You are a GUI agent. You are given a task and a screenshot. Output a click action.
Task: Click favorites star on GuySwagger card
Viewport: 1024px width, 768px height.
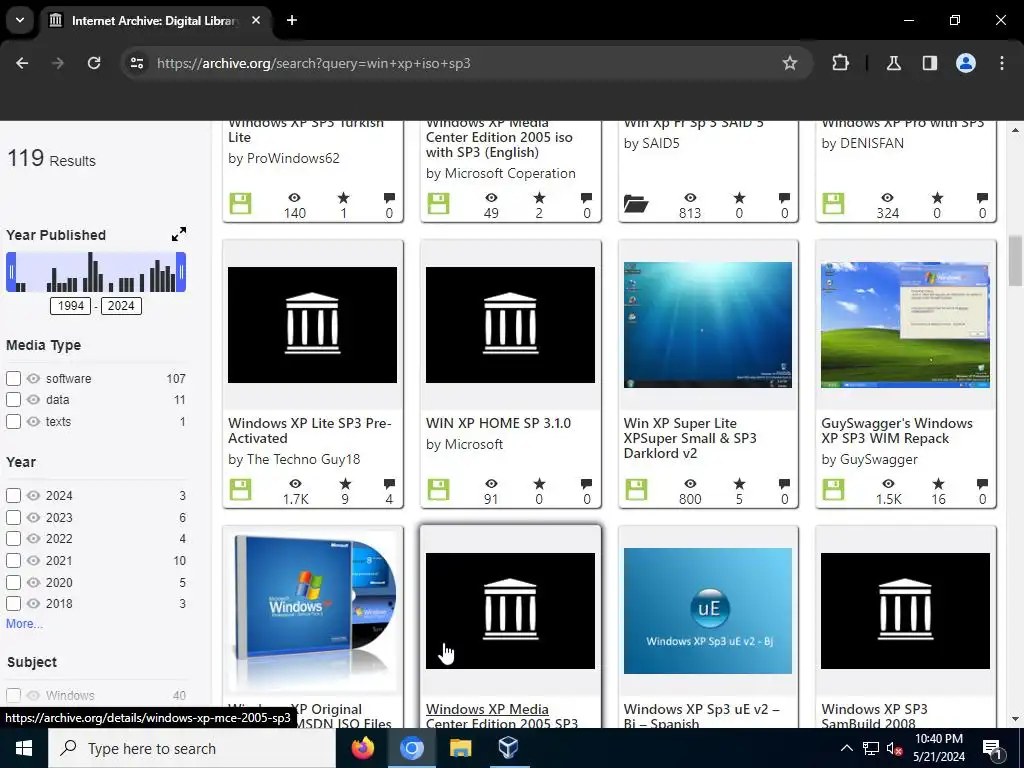[x=938, y=484]
